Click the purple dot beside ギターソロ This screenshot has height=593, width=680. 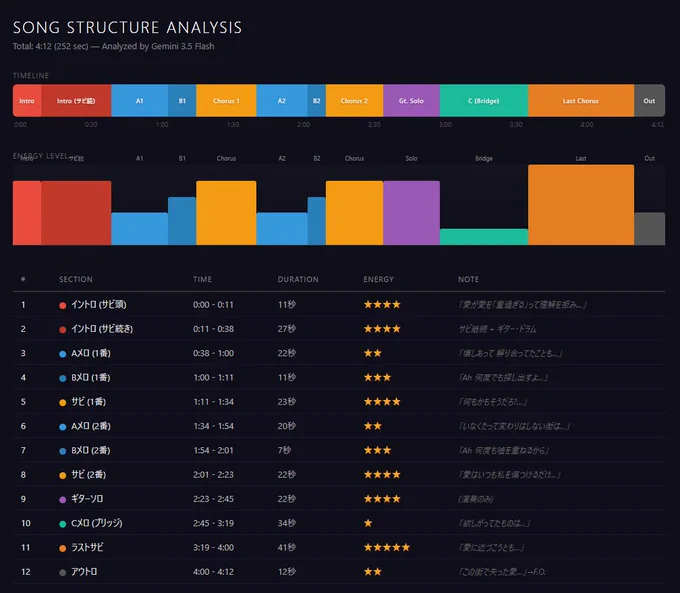tap(62, 500)
